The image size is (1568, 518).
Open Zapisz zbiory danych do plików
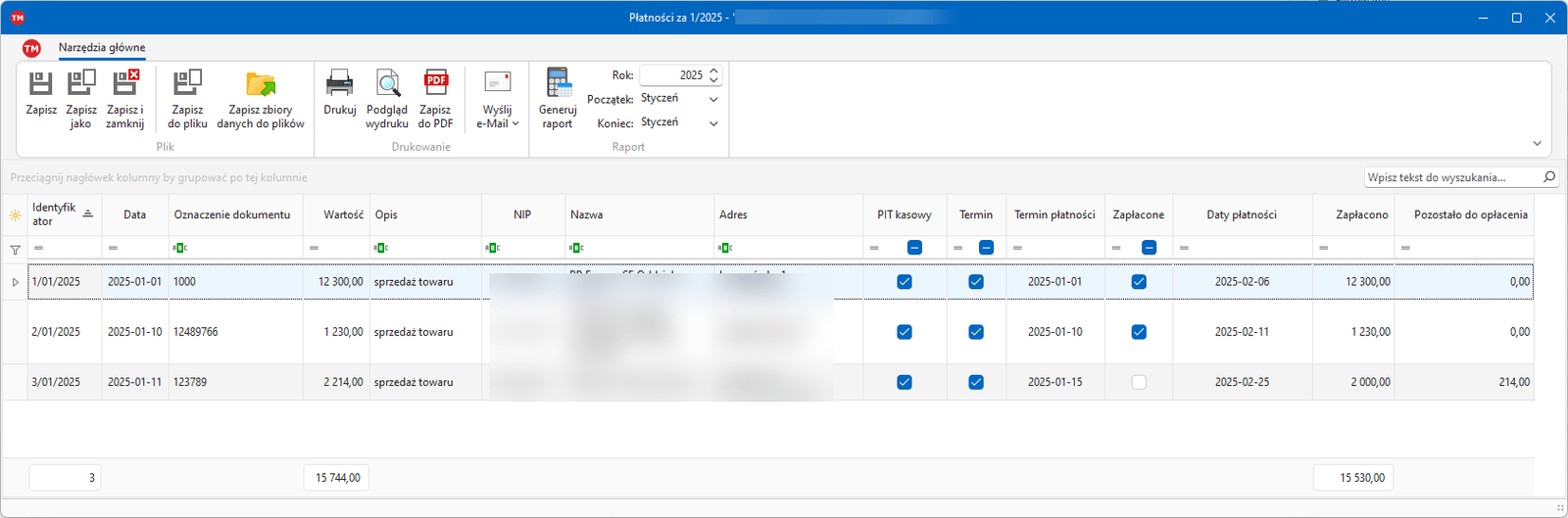coord(261,84)
